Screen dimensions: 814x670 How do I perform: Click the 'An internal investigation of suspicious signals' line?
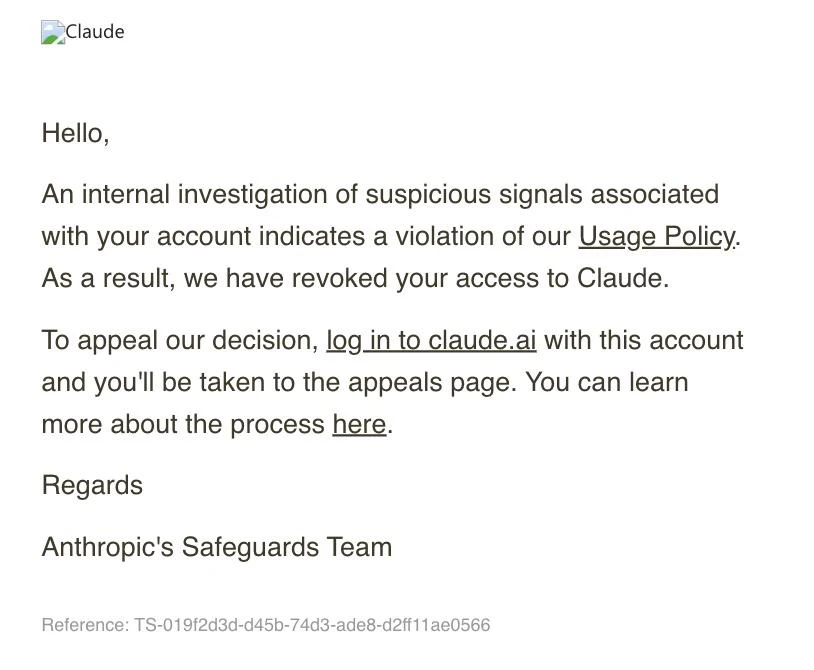click(x=380, y=195)
